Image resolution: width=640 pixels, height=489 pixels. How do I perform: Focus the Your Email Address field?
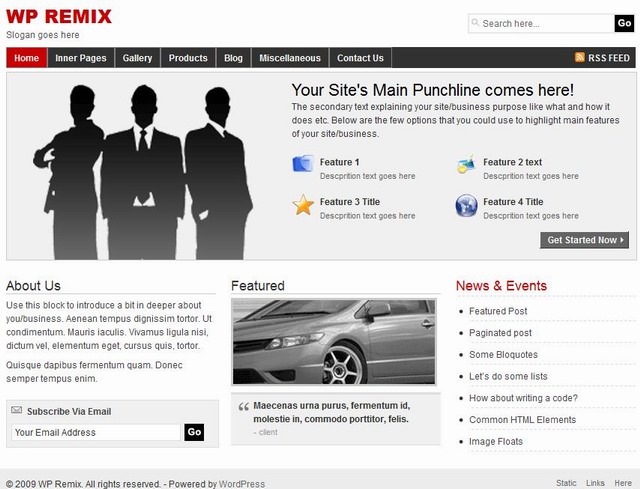(96, 432)
